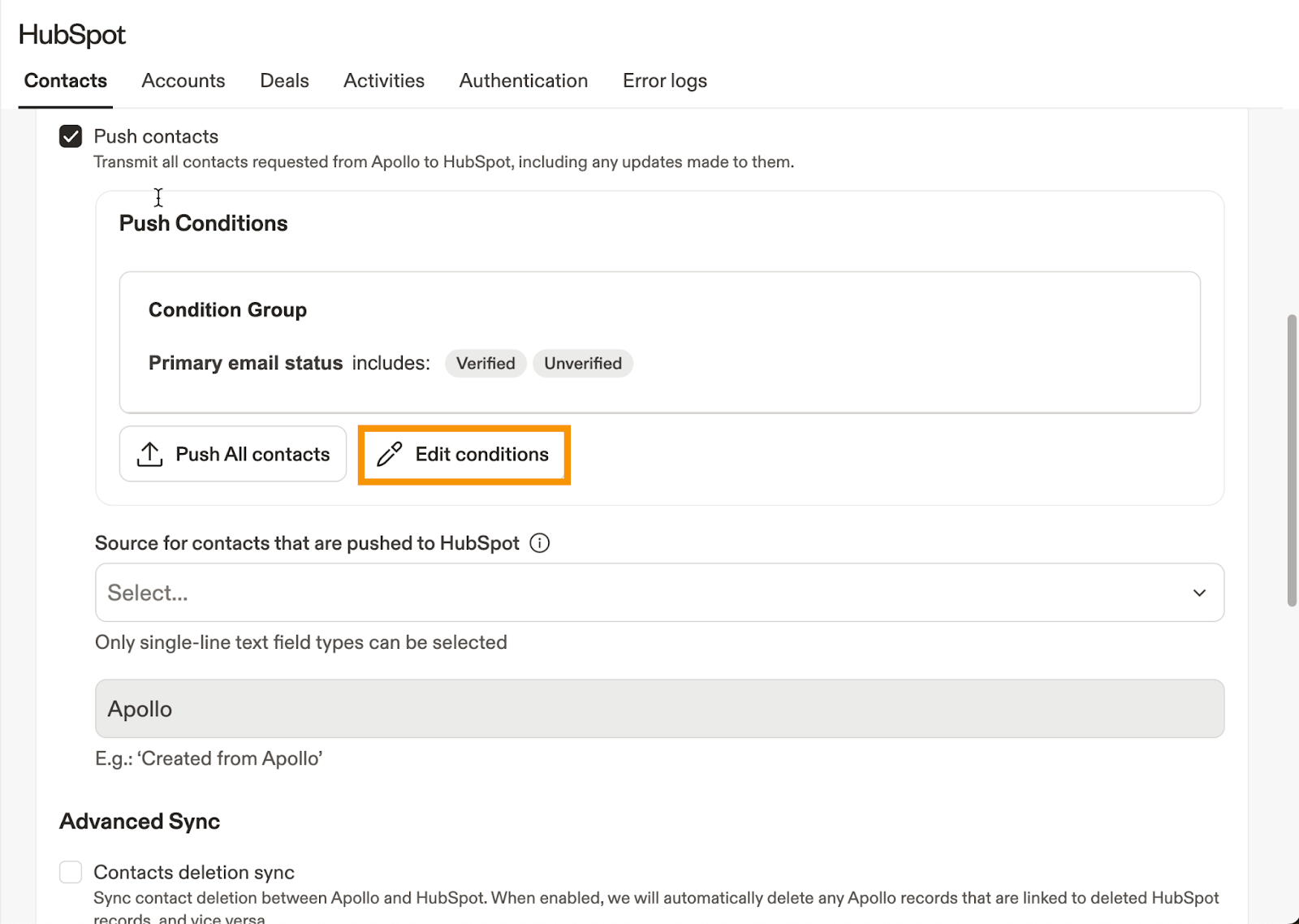1299x924 pixels.
Task: Select the Authentication tab
Action: point(523,80)
